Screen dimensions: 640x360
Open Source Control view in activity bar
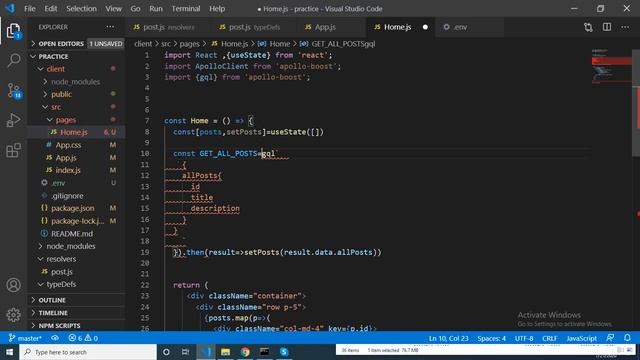14,91
